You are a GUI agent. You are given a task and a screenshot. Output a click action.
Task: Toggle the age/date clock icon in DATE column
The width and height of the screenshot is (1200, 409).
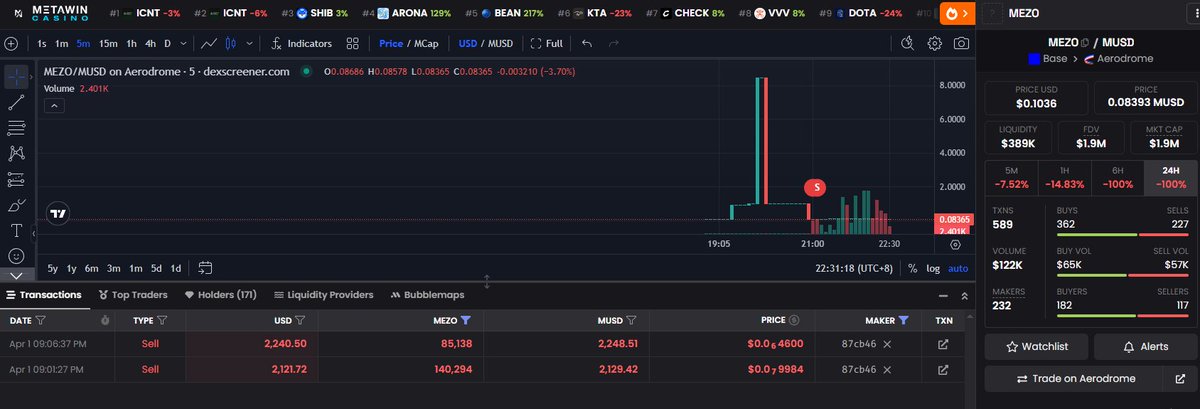105,321
